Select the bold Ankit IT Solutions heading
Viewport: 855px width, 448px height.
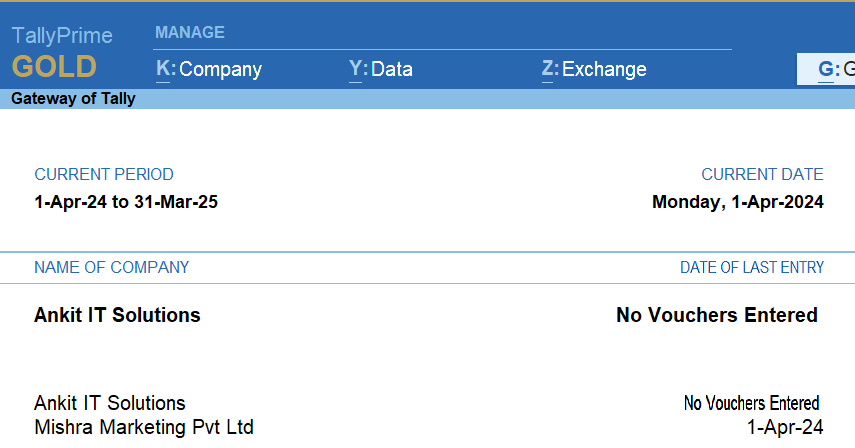[x=117, y=315]
